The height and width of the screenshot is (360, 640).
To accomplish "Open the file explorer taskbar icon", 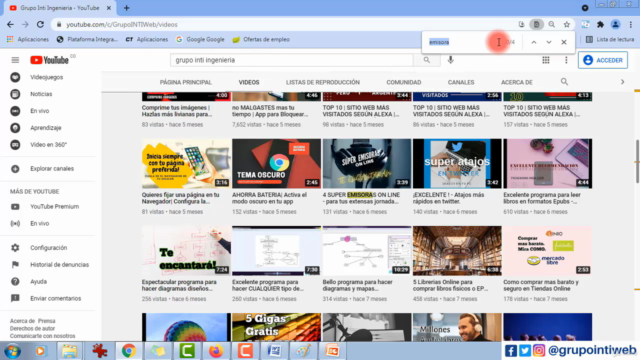I will point(69,351).
